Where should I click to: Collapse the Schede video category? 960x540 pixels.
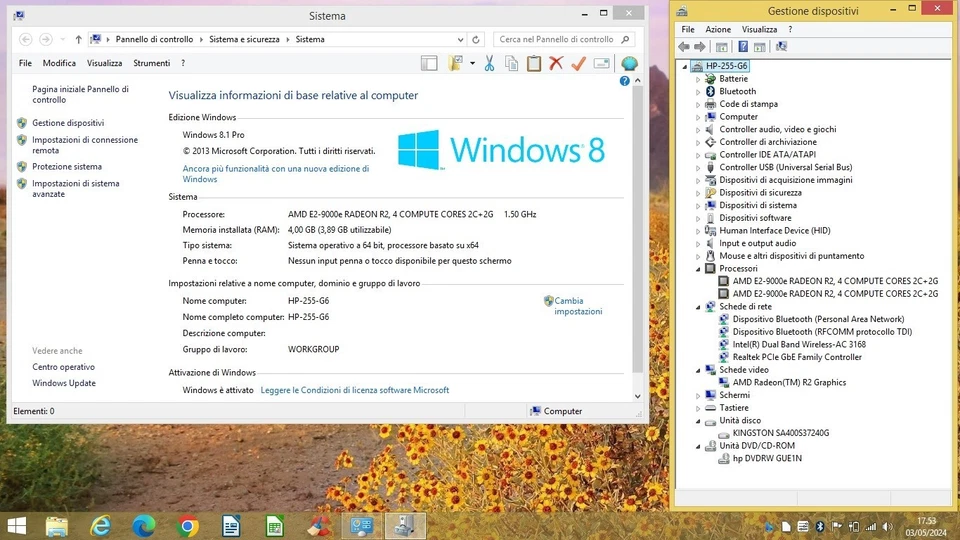[698, 370]
